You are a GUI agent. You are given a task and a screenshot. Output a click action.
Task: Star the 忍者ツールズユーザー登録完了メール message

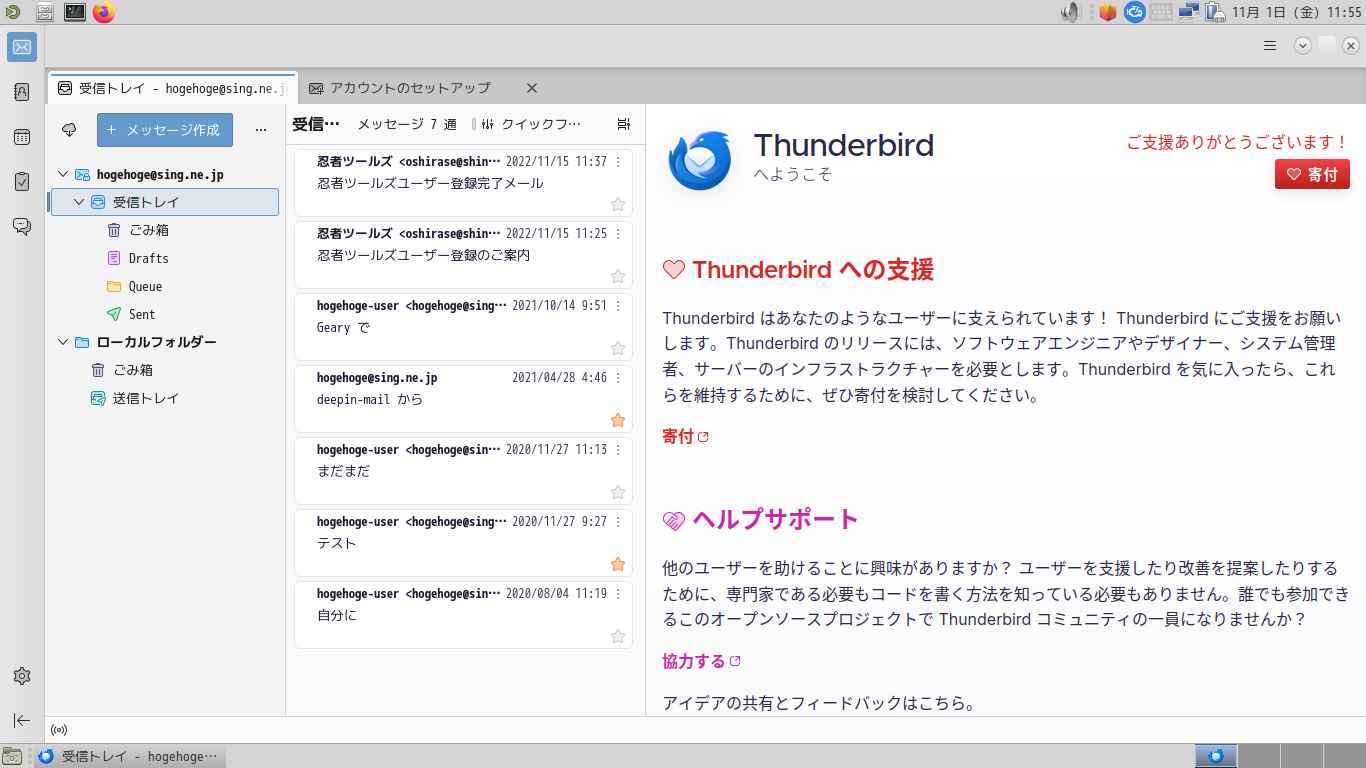[618, 204]
